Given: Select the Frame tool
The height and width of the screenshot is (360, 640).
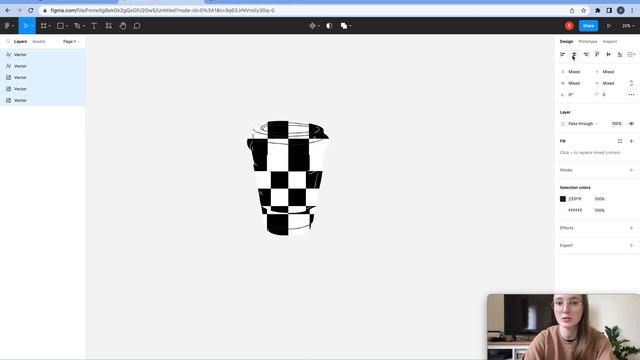Looking at the screenshot, I should click(x=44, y=26).
